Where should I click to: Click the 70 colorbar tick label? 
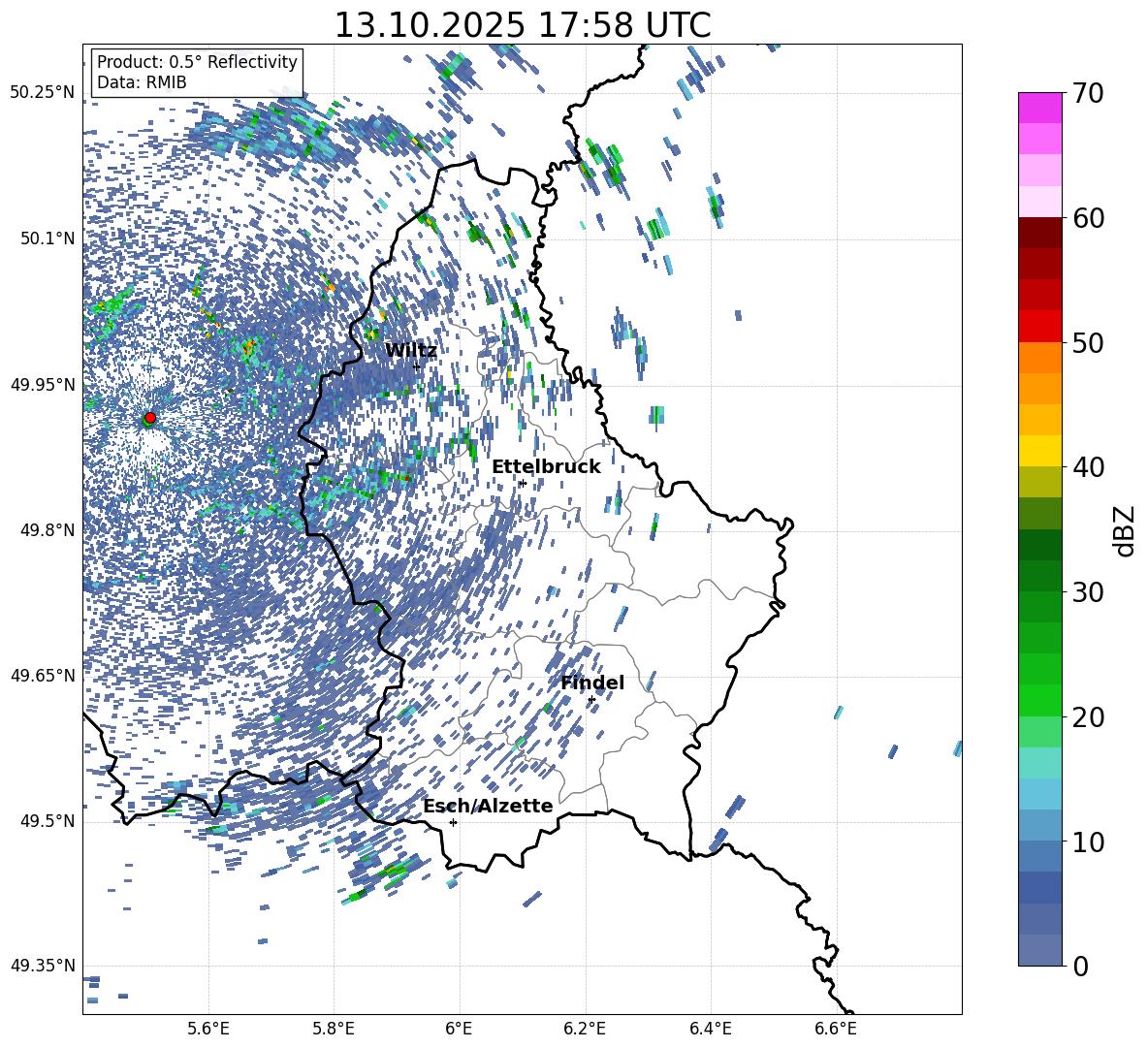1088,94
